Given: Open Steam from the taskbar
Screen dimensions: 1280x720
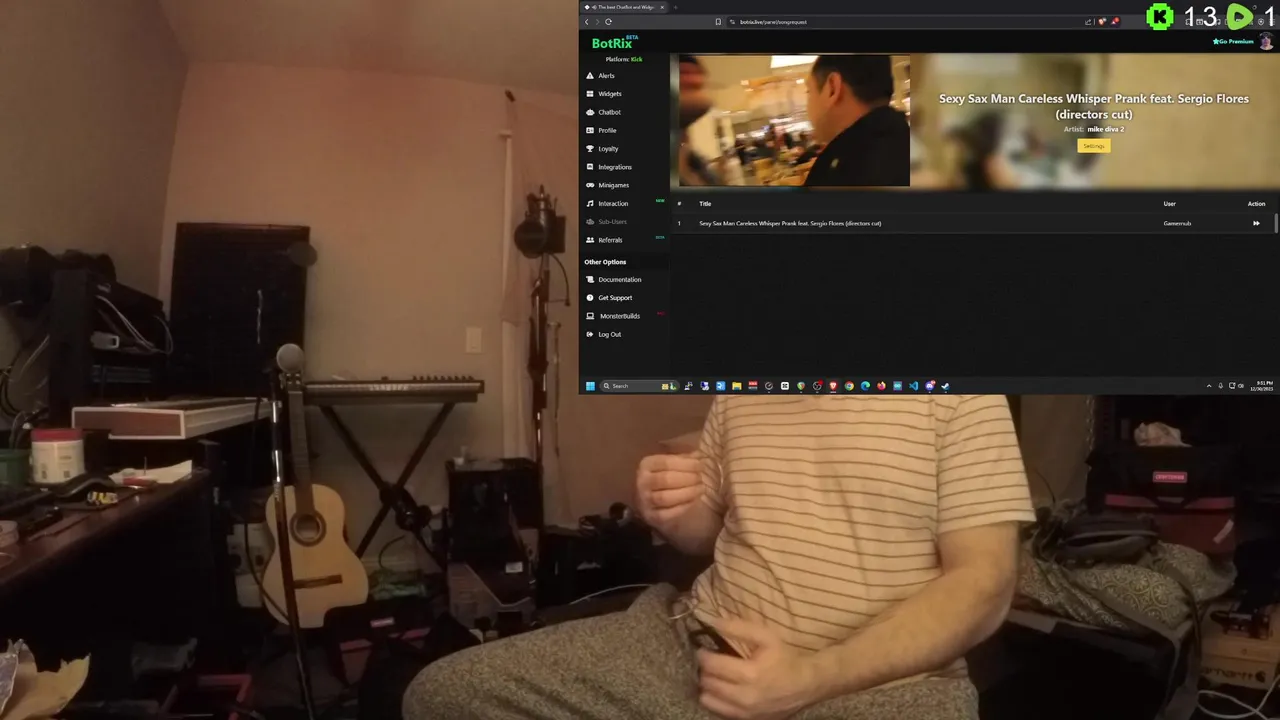Looking at the screenshot, I should (945, 386).
